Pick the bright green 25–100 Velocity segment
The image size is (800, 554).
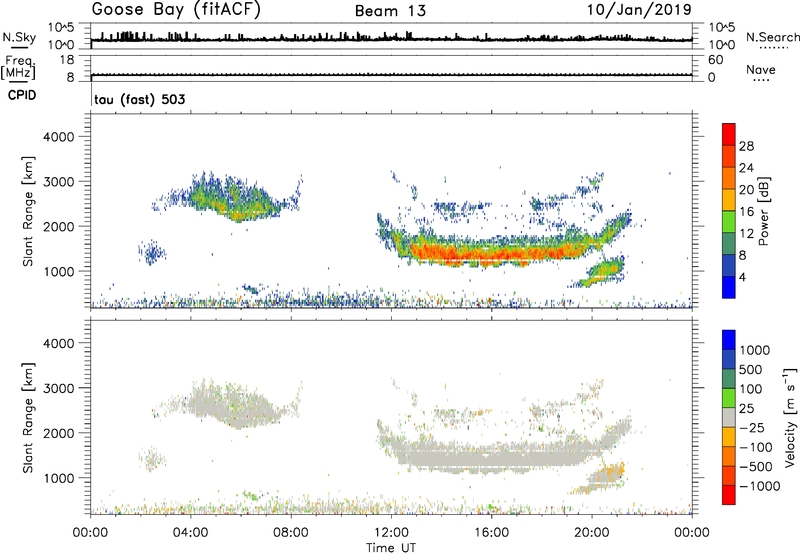pyautogui.click(x=729, y=398)
